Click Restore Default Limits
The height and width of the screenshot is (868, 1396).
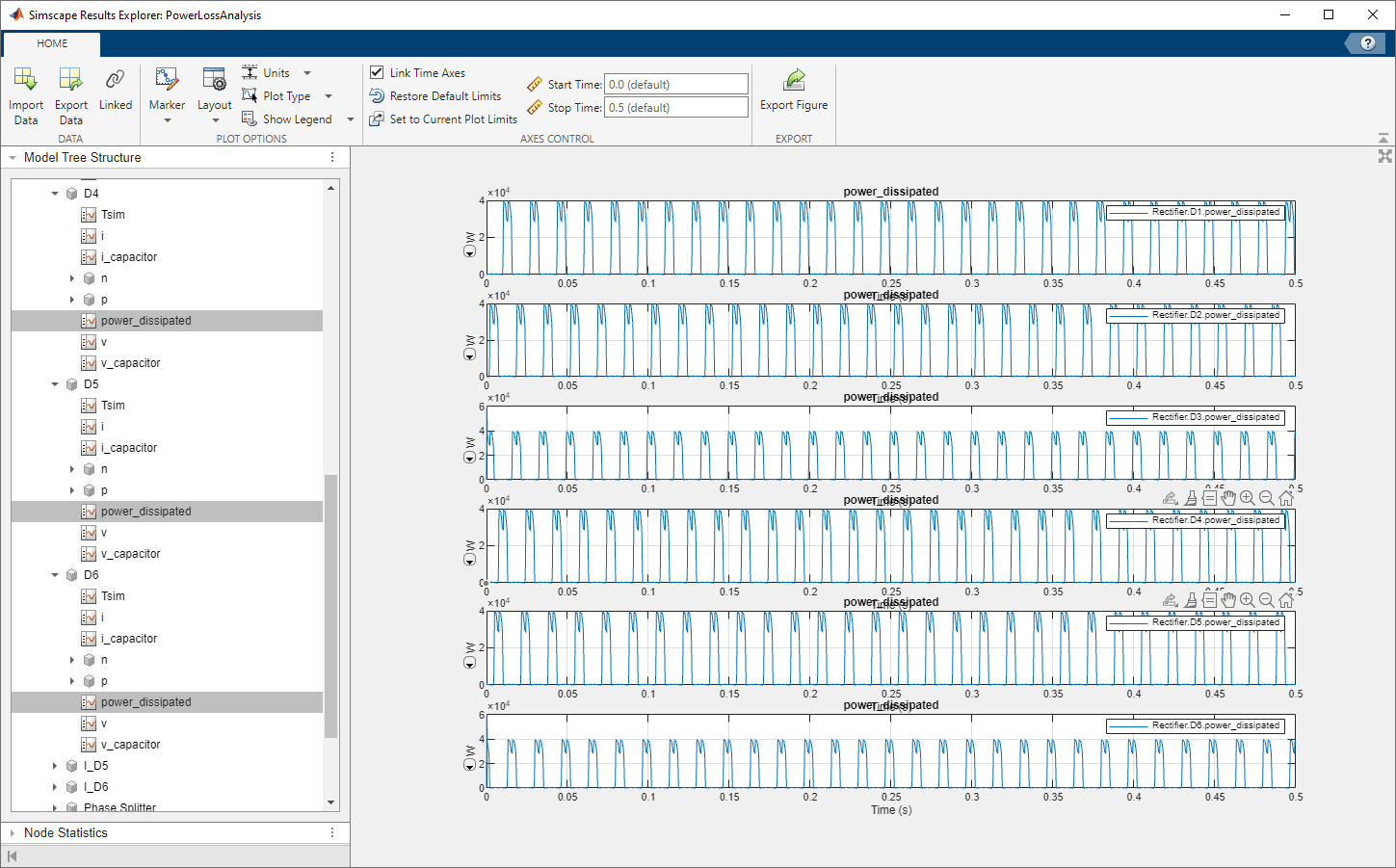444,96
